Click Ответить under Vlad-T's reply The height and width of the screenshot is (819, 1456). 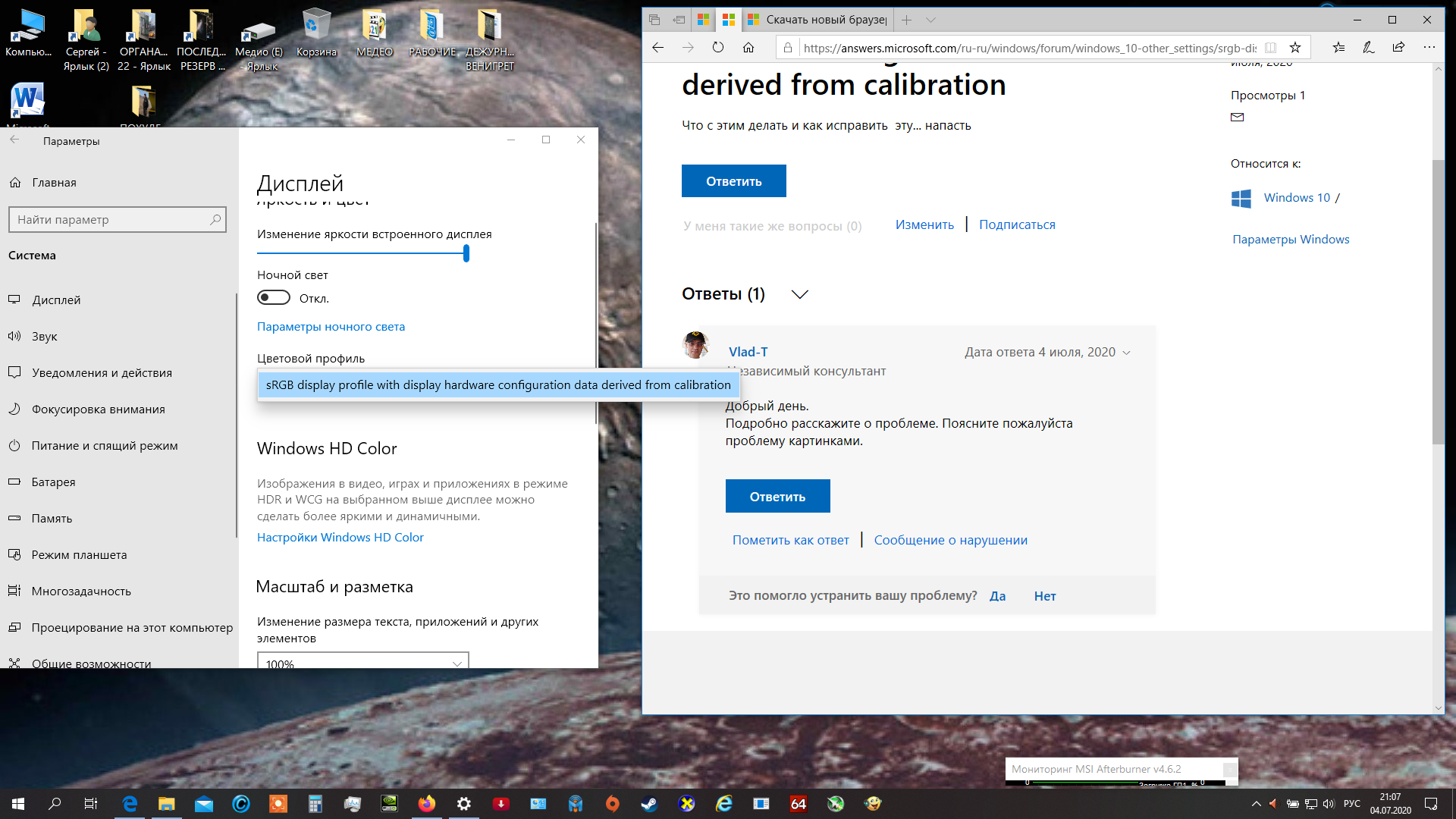(x=777, y=496)
